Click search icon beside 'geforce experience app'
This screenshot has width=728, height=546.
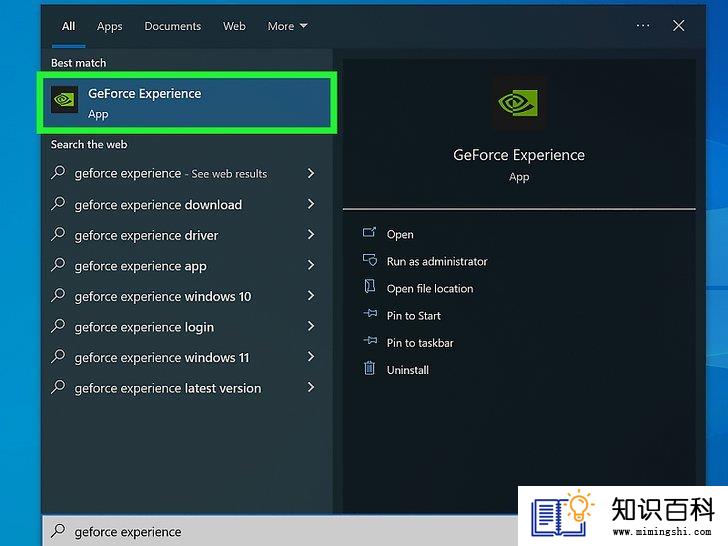pyautogui.click(x=58, y=265)
